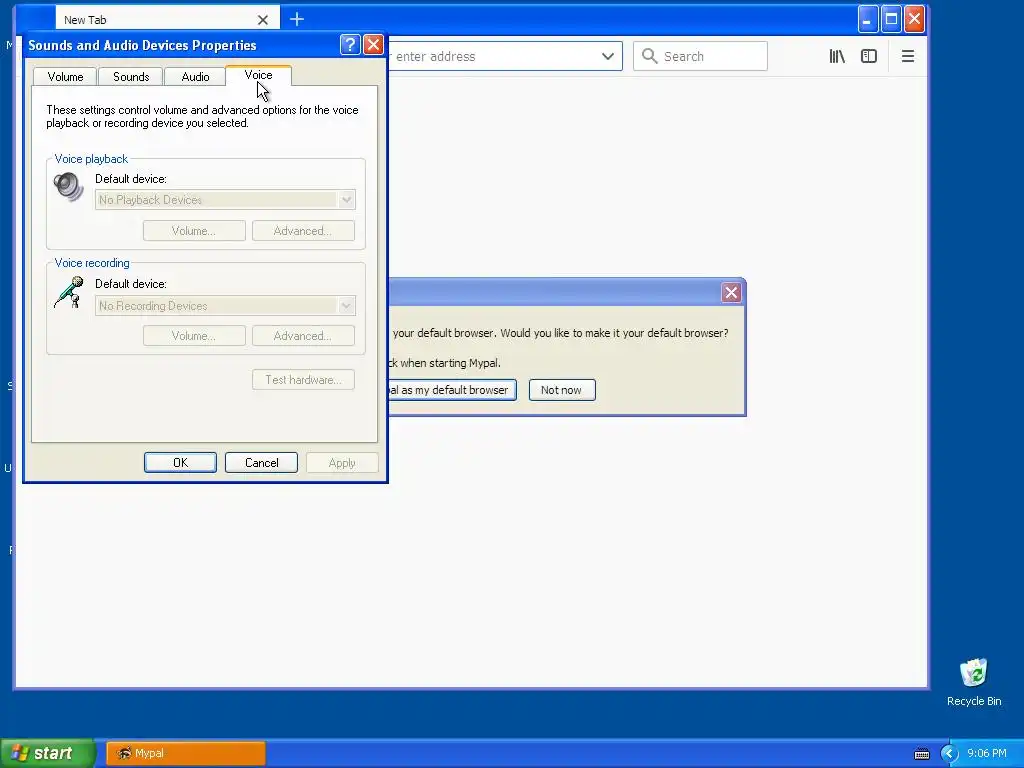Select the Voice tab

point(258,75)
